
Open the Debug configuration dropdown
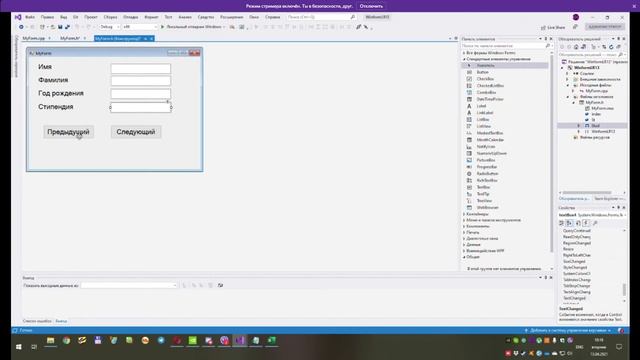tap(110, 27)
